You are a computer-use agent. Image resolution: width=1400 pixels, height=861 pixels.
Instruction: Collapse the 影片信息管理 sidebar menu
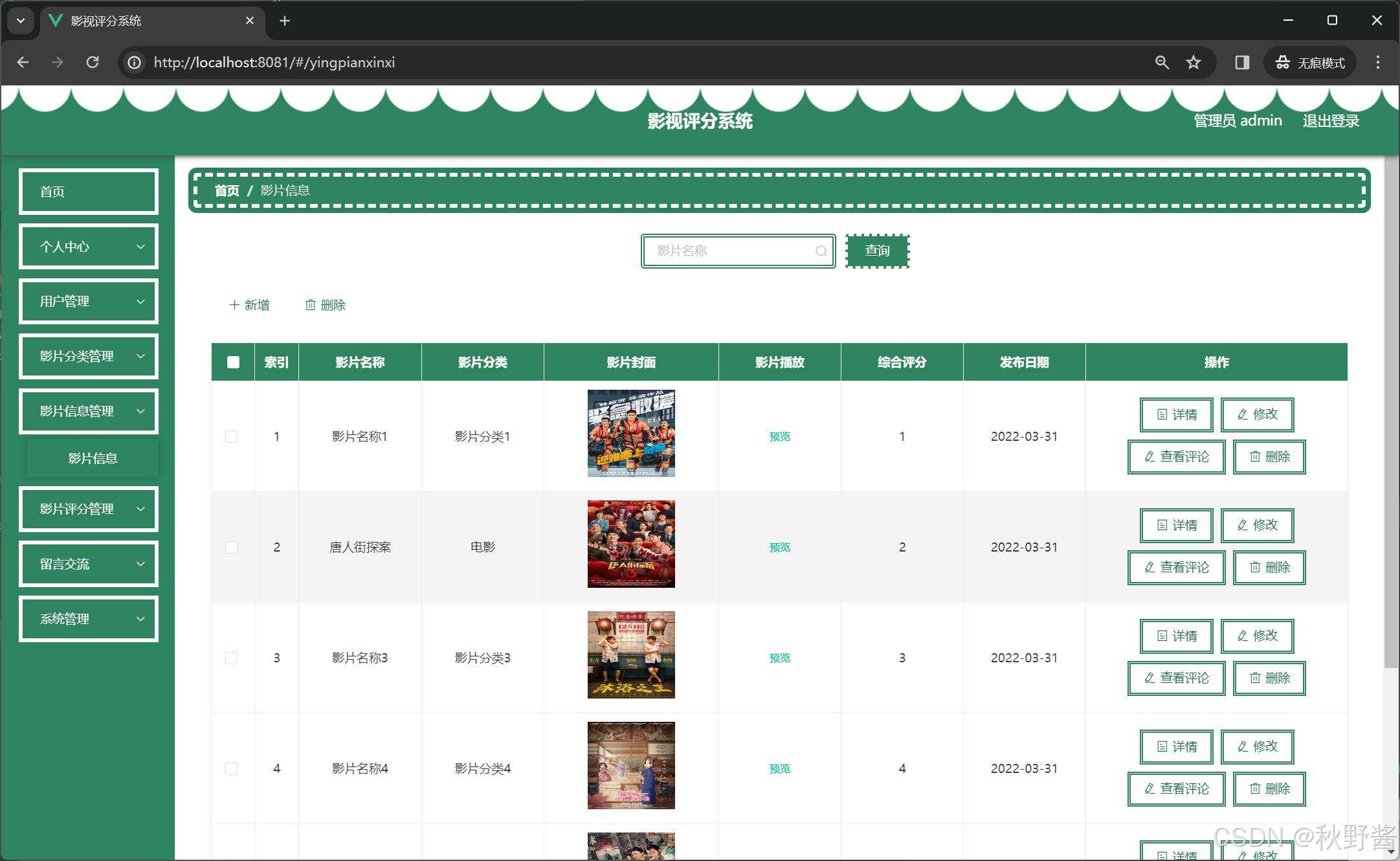pyautogui.click(x=89, y=411)
